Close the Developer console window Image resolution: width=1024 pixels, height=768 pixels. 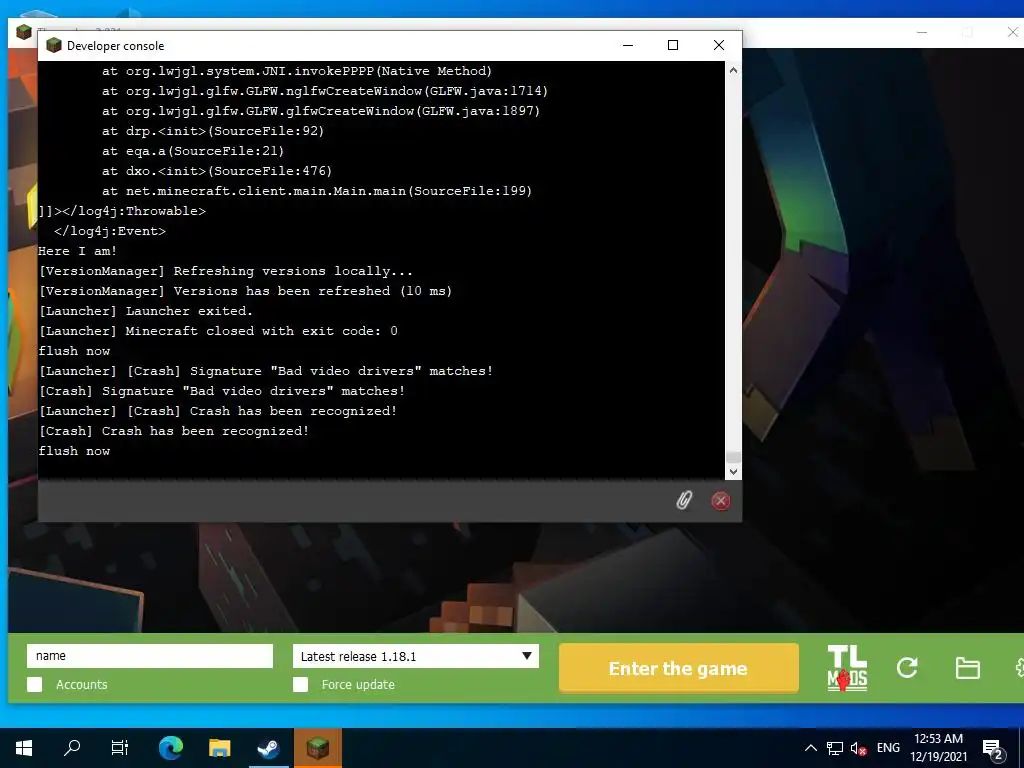[719, 45]
